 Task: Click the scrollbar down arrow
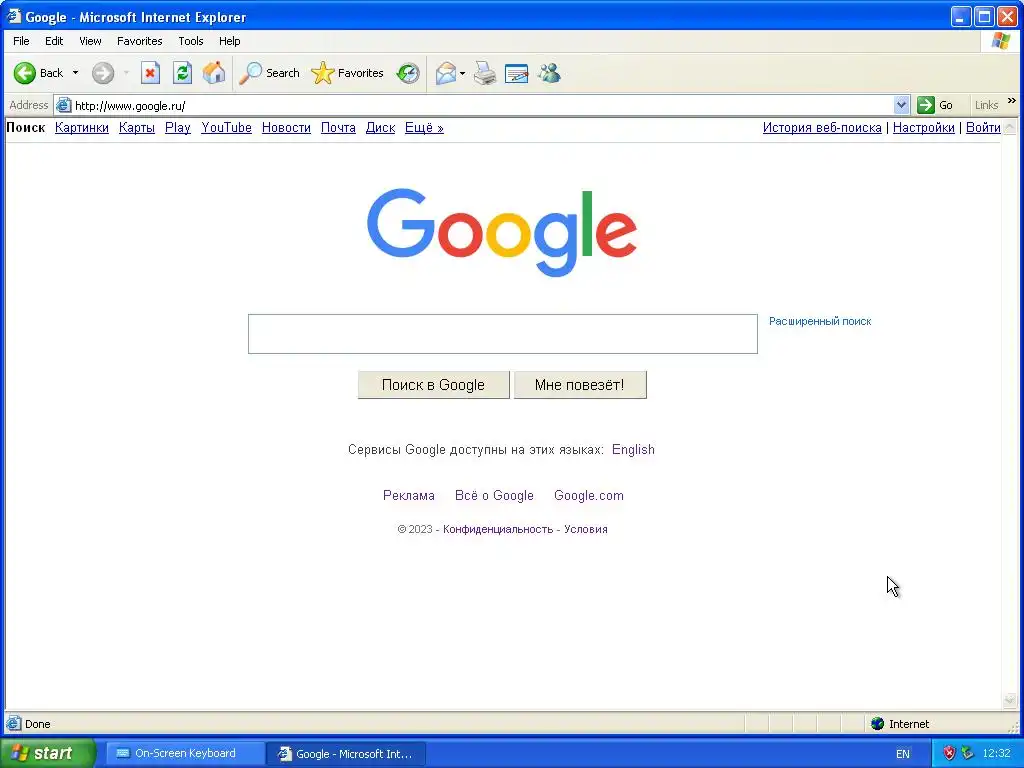(1010, 700)
